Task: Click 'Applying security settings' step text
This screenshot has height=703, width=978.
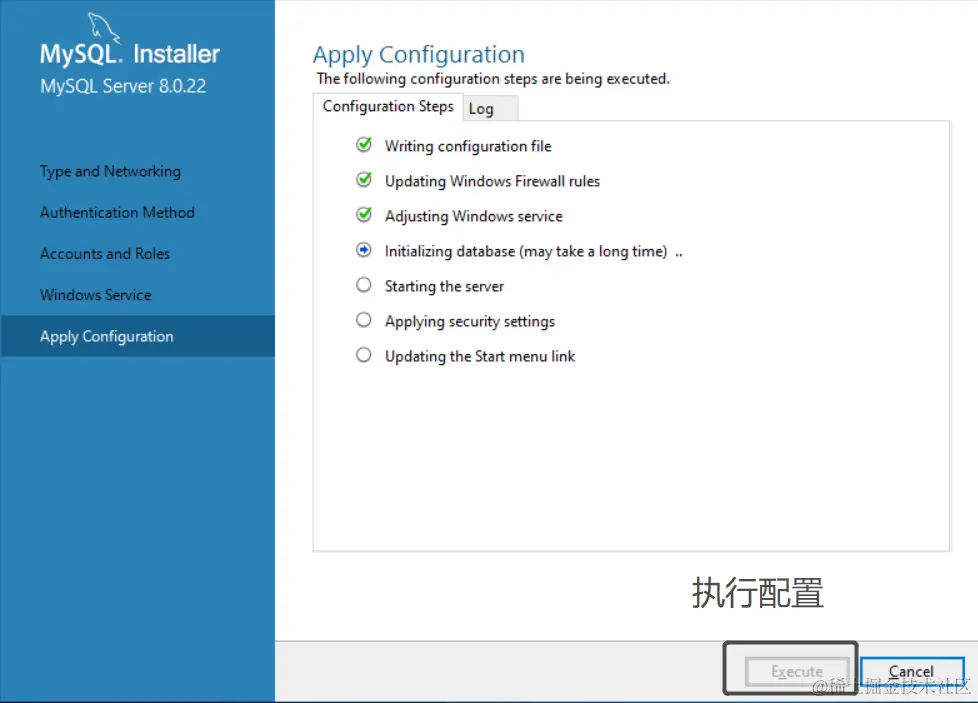Action: point(470,321)
